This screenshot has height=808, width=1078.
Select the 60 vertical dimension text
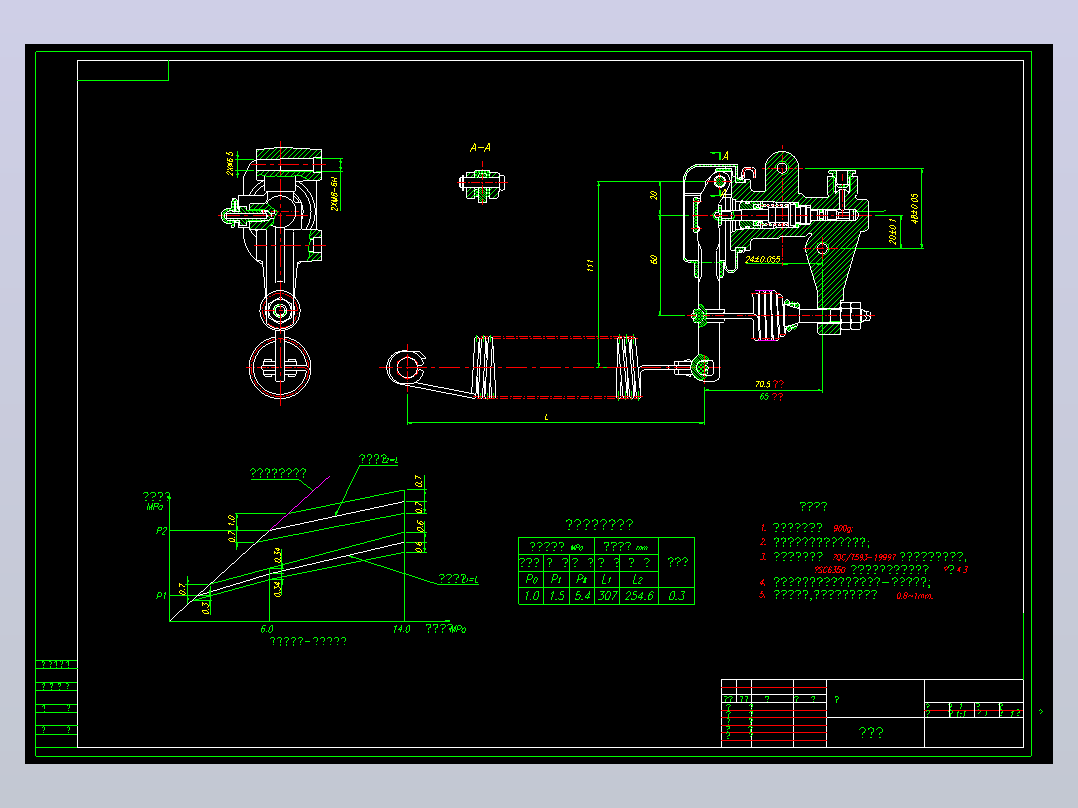pyautogui.click(x=653, y=259)
